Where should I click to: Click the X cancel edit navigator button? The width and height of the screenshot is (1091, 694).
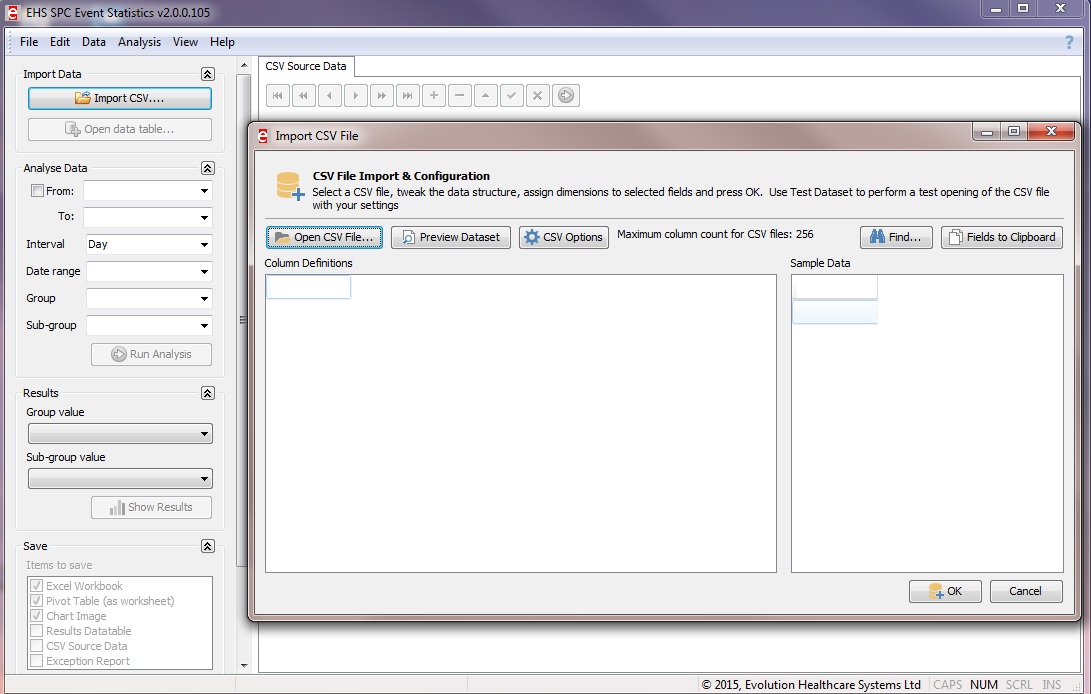pos(537,96)
